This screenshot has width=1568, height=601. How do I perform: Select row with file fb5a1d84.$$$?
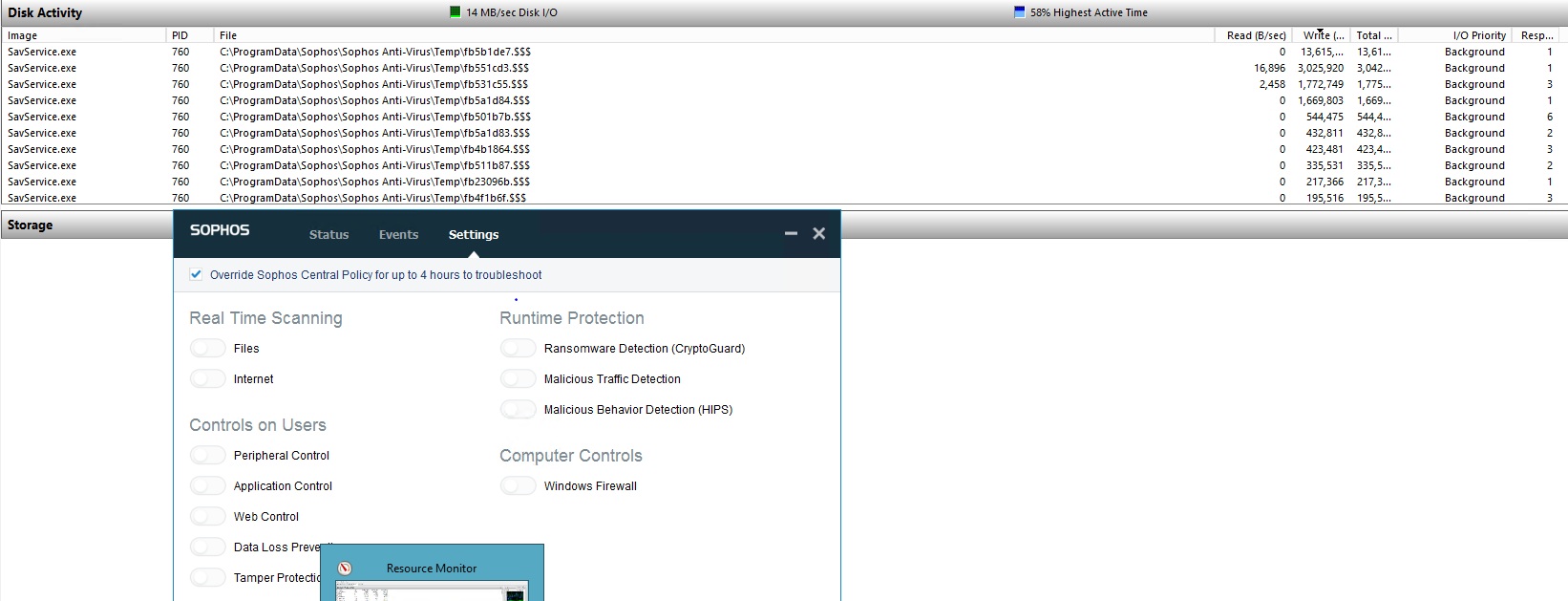[x=784, y=100]
